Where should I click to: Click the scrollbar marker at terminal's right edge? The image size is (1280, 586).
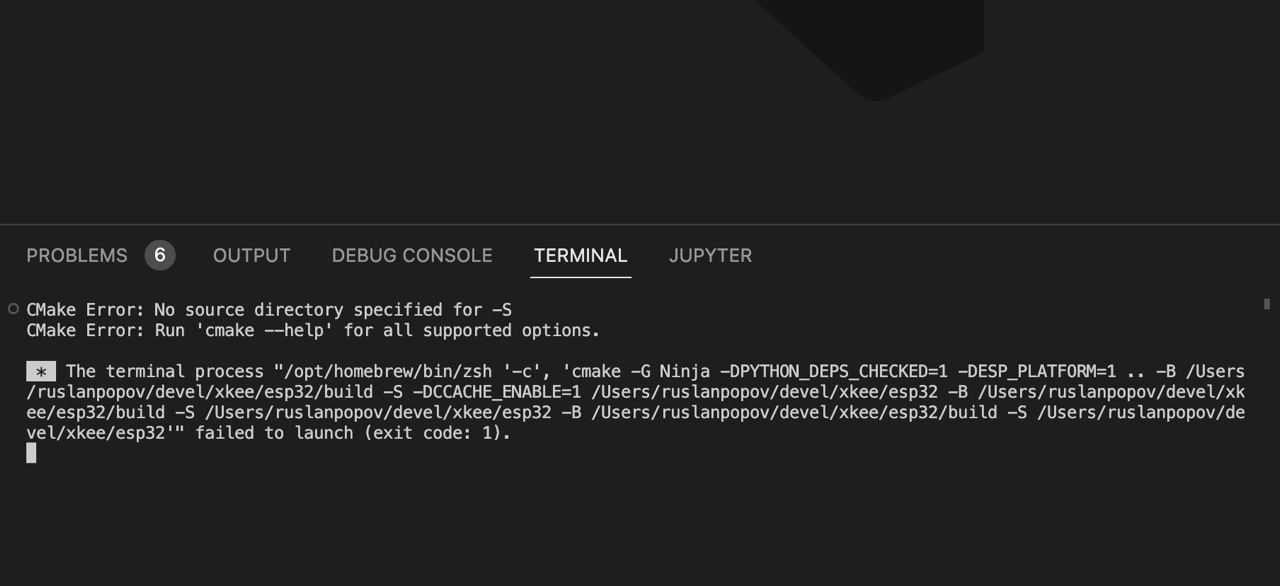click(x=1267, y=304)
